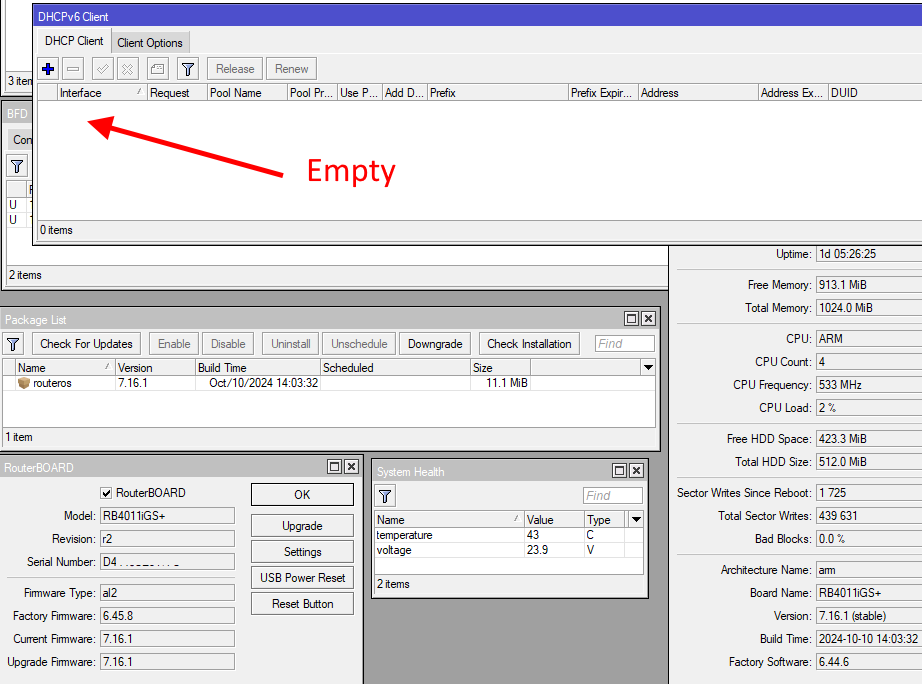This screenshot has height=684, width=922.
Task: Open the filter in System Health window
Action: coord(385,496)
